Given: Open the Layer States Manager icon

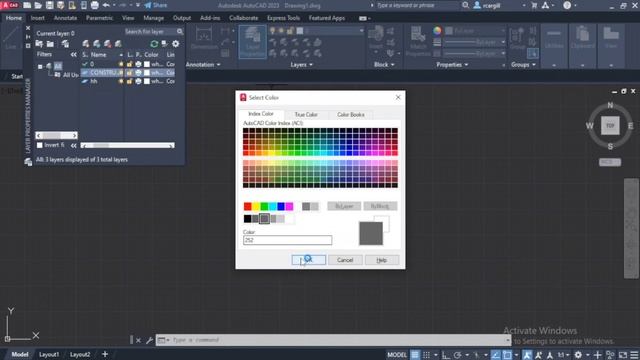Looking at the screenshot, I should point(65,44).
